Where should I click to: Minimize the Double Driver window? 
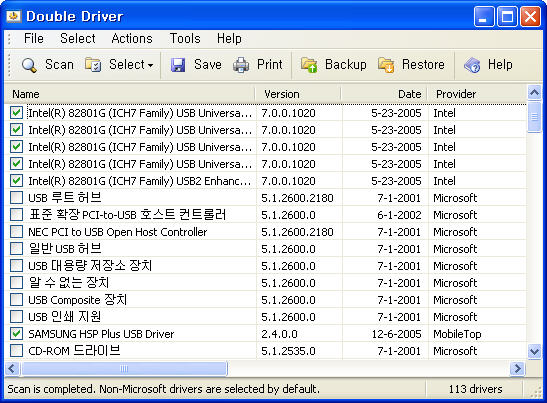coord(484,16)
